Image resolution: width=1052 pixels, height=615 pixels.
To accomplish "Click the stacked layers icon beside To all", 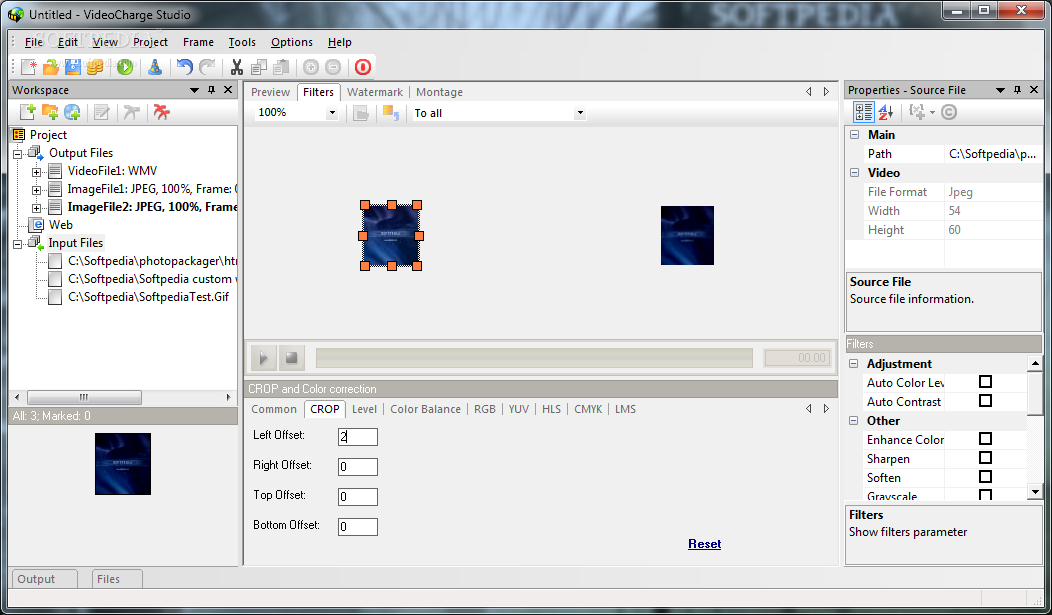I will point(390,113).
